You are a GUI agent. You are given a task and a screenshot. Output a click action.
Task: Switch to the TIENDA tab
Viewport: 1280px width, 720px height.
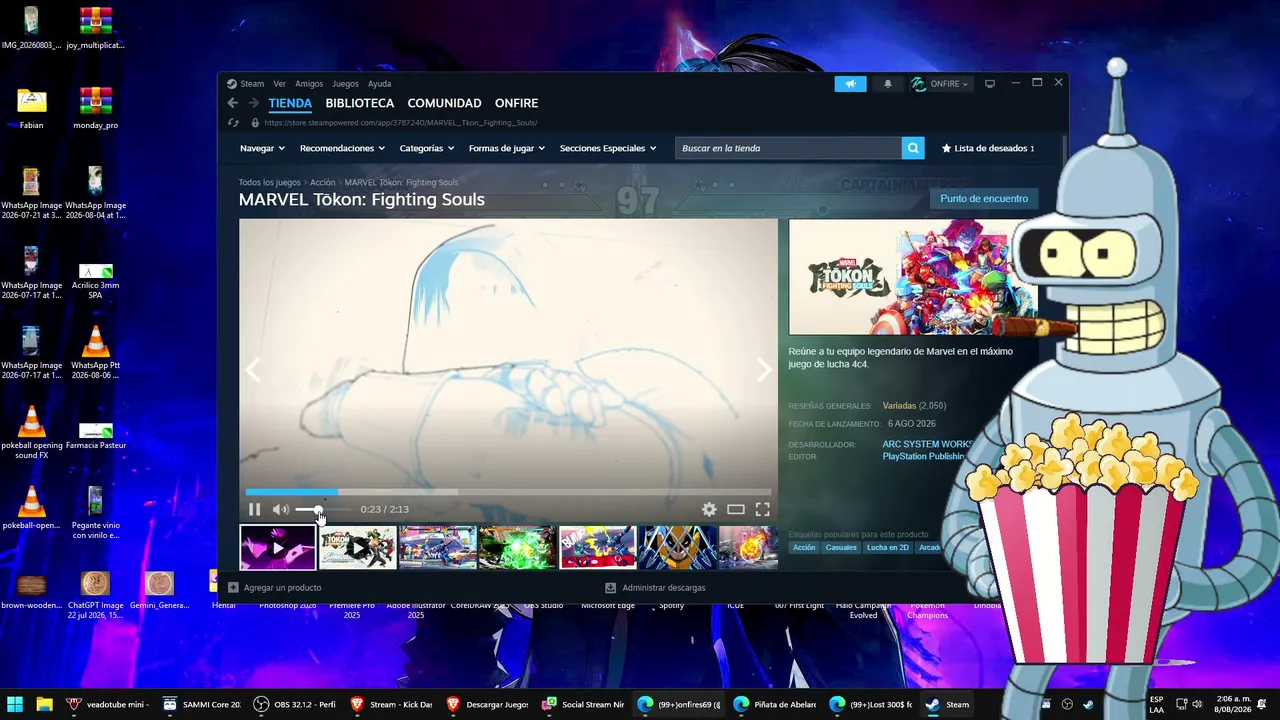(290, 103)
